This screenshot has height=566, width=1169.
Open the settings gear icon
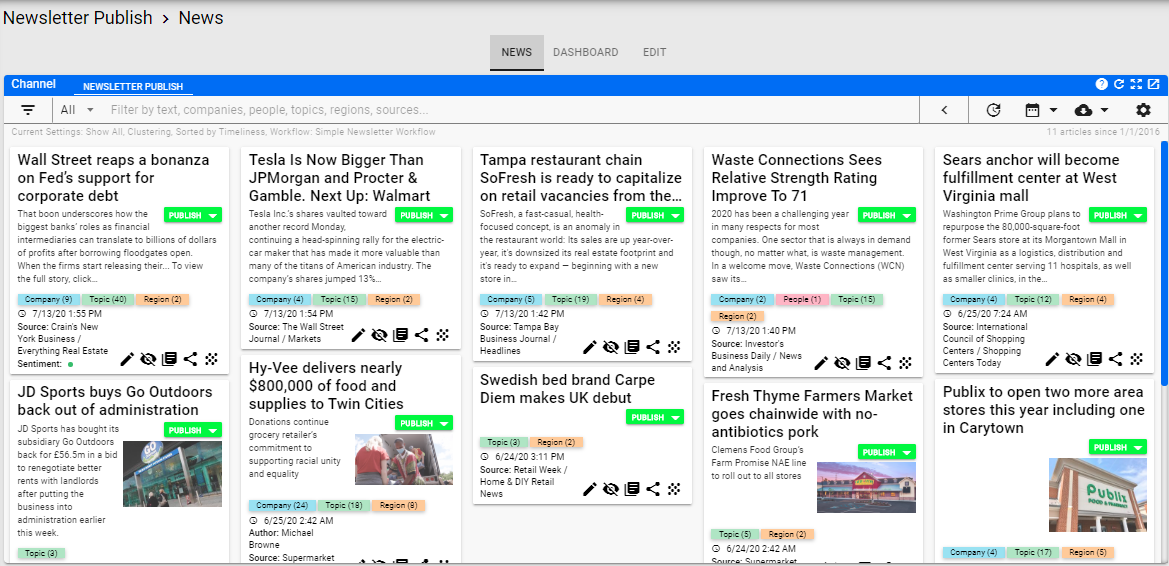[x=1144, y=110]
